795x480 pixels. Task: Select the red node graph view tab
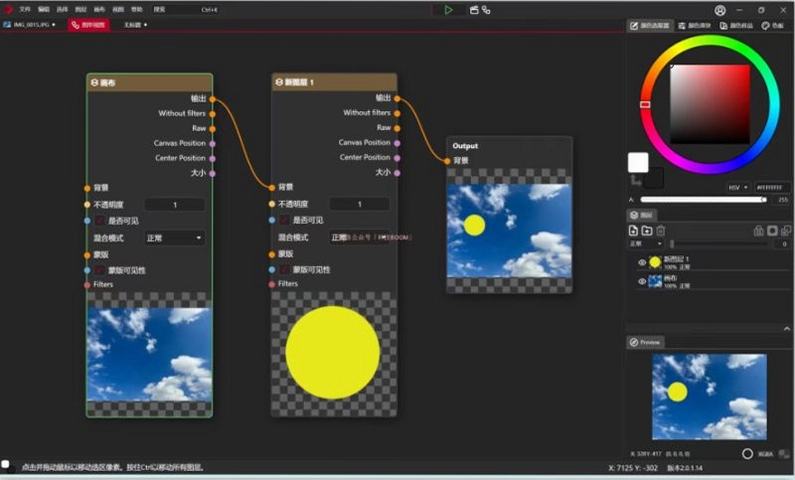pos(89,24)
